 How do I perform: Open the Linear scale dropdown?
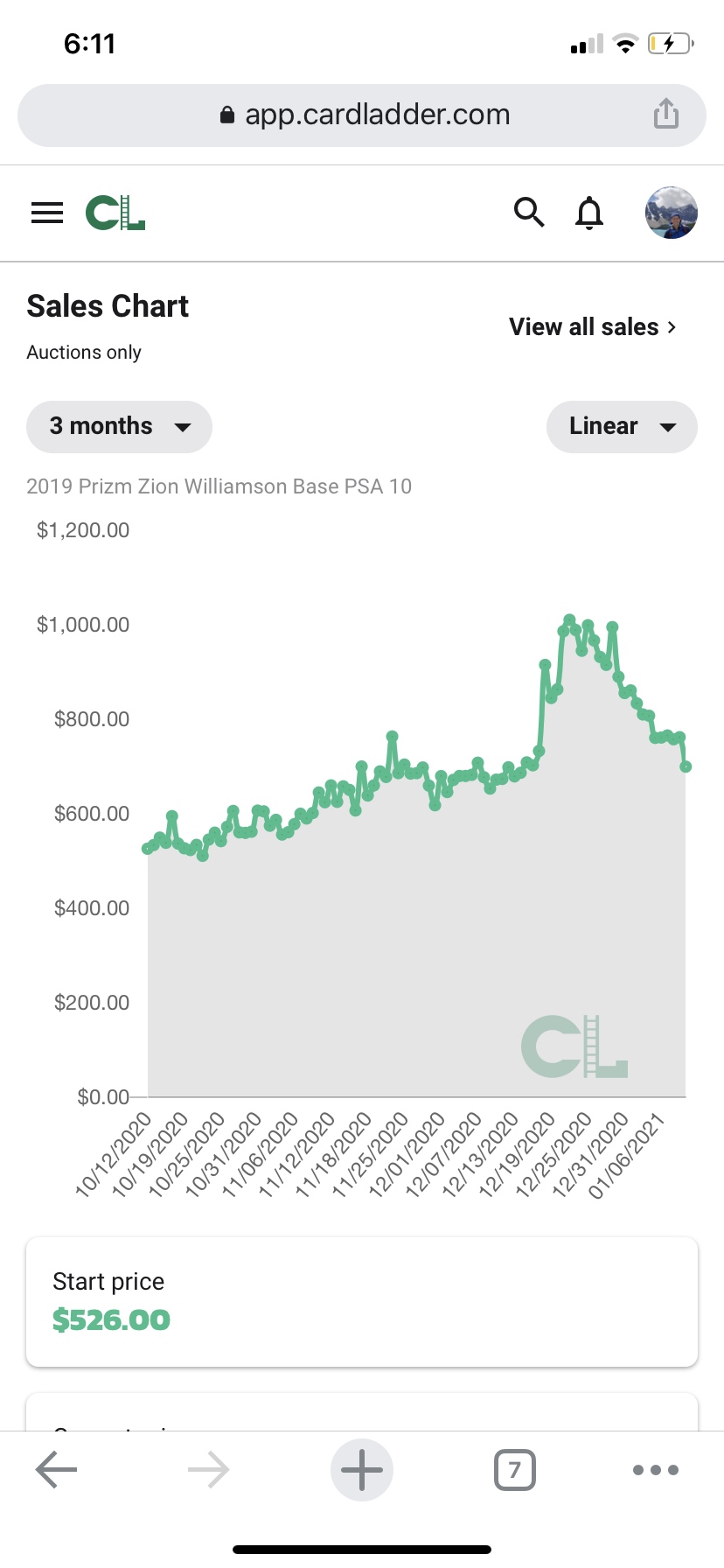coord(622,426)
